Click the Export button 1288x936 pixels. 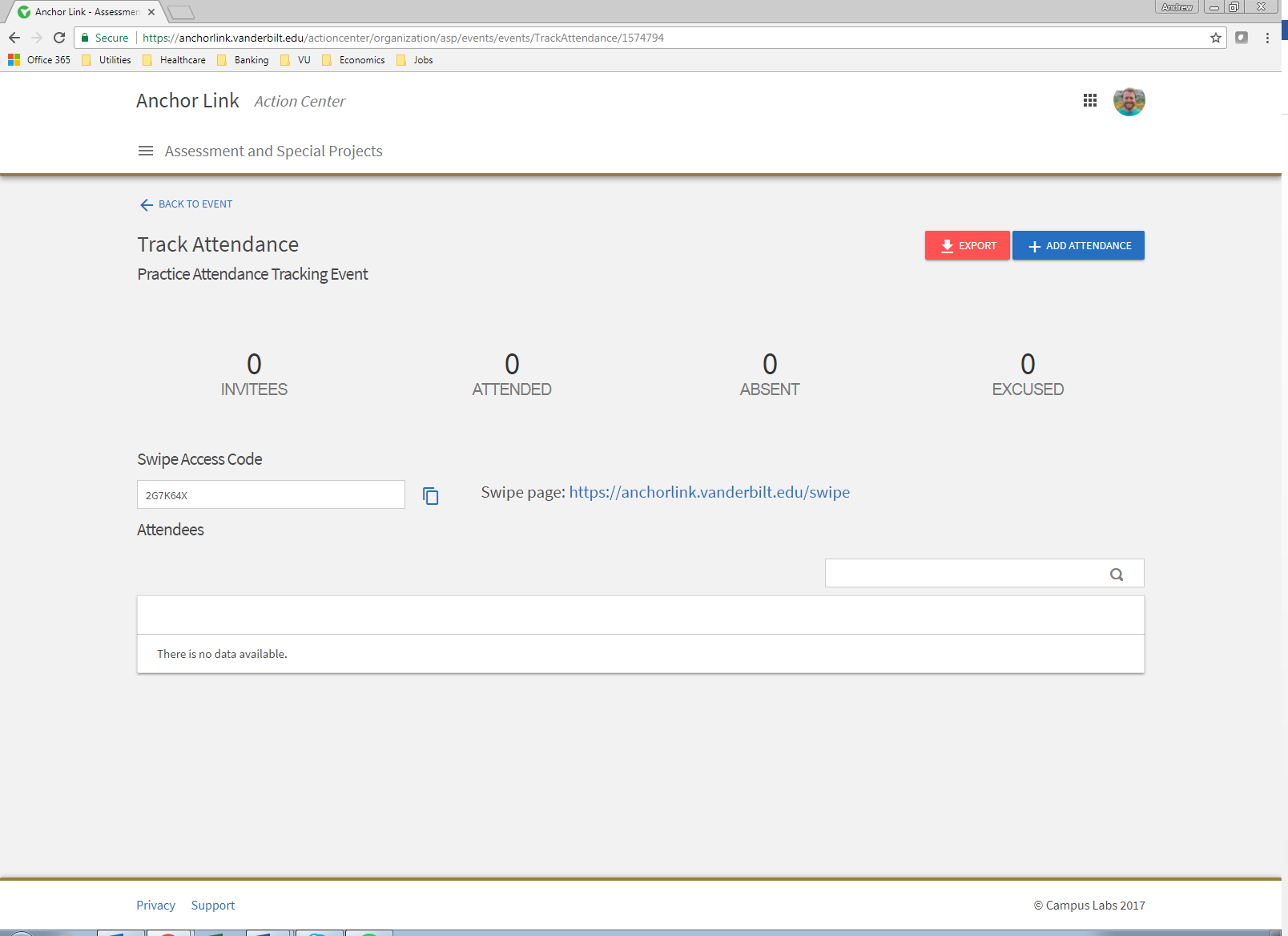pyautogui.click(x=967, y=245)
